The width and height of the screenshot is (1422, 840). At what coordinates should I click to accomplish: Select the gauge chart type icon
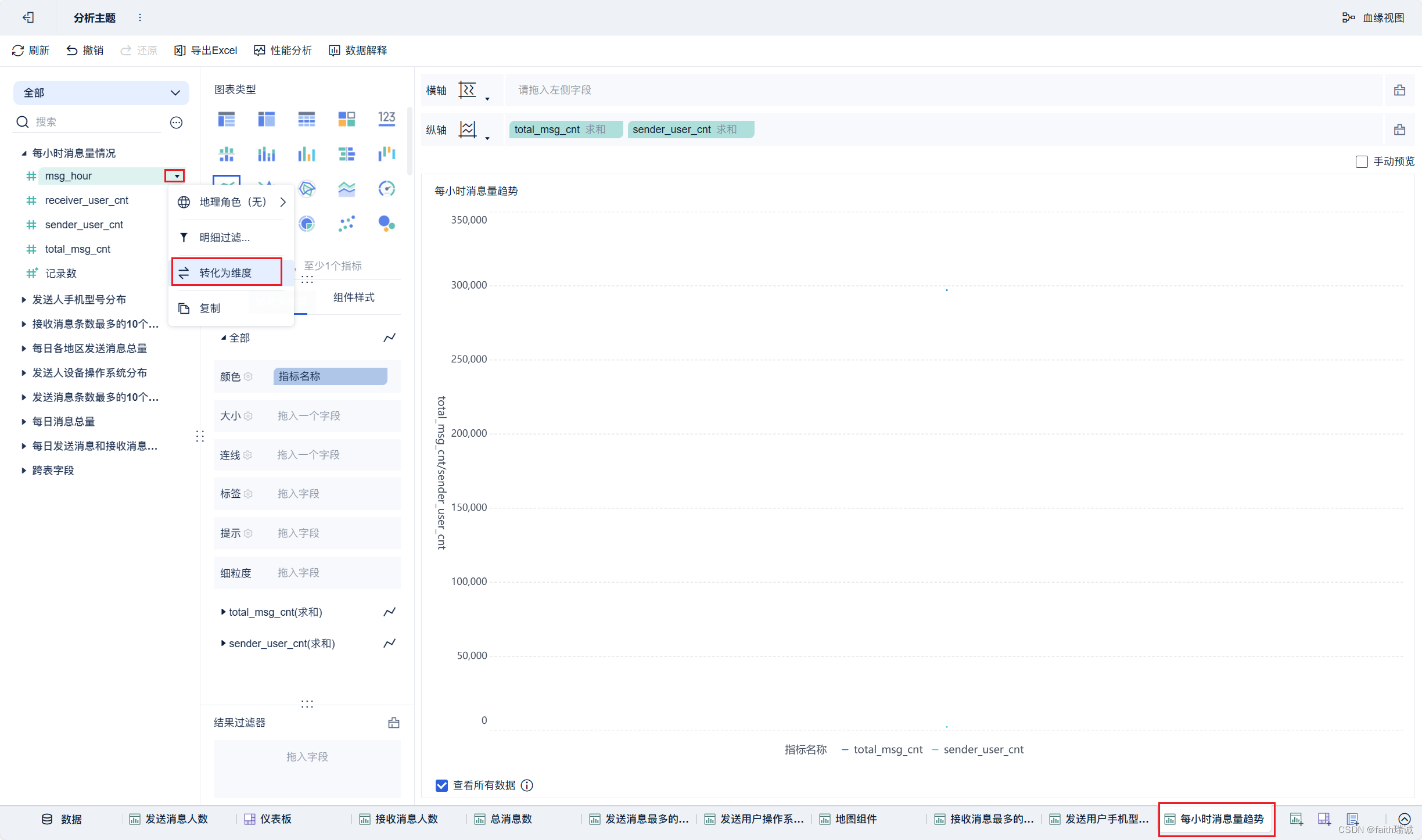(386, 189)
